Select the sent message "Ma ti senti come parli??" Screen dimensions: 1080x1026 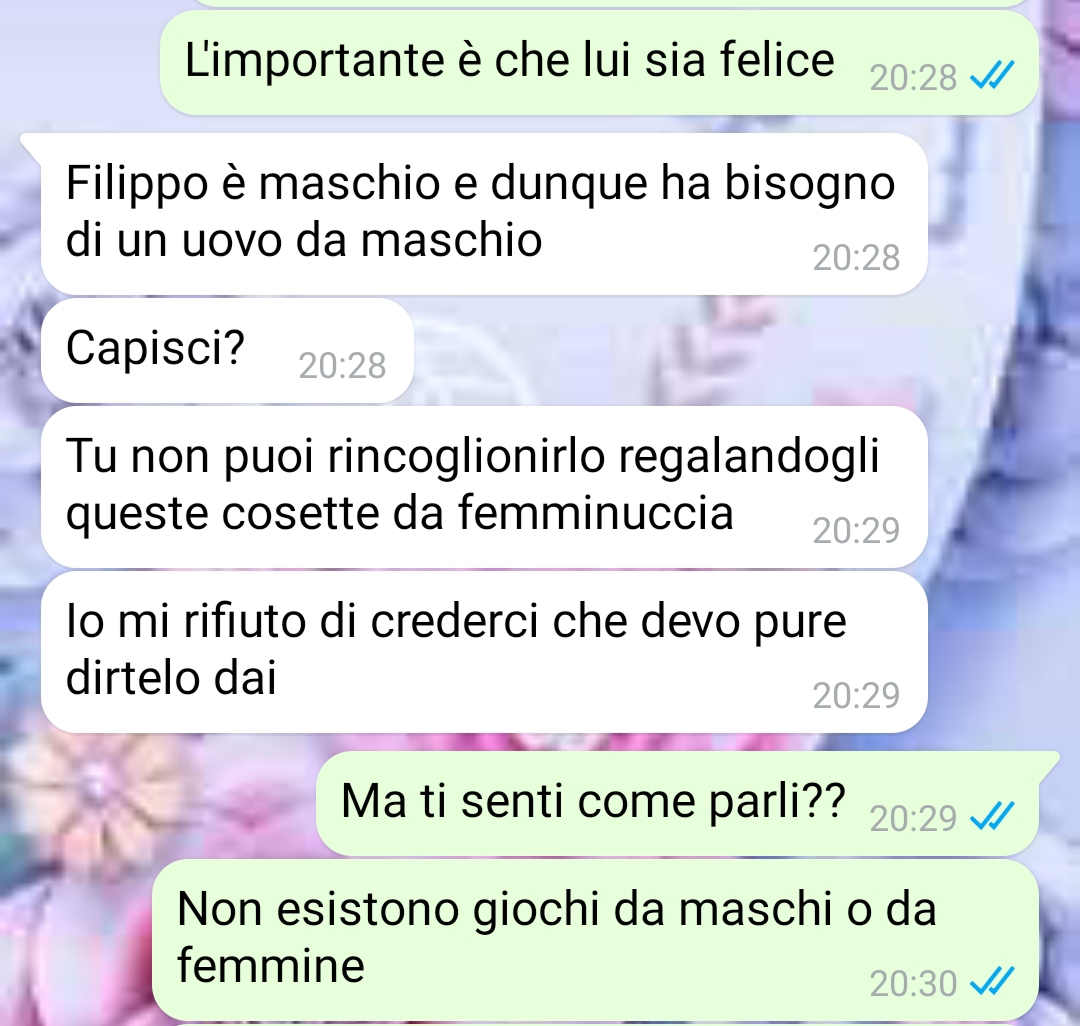(x=677, y=804)
